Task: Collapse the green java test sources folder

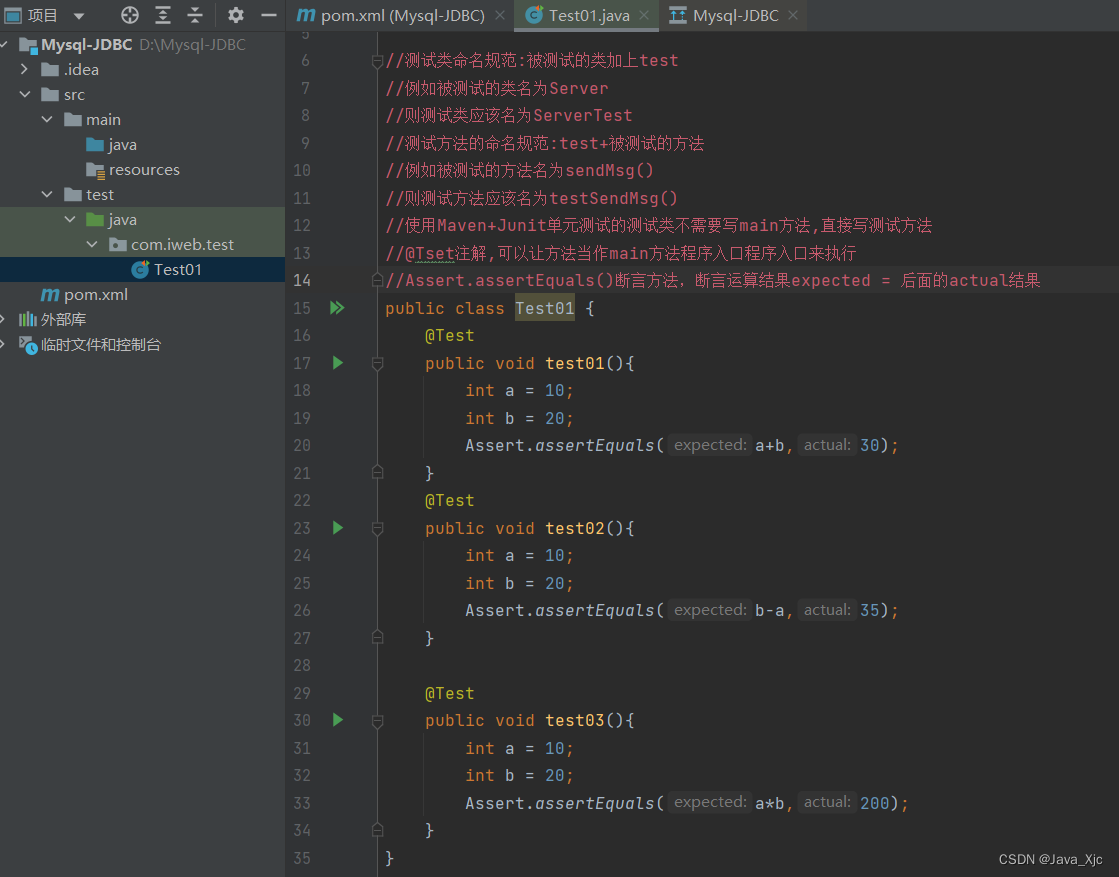Action: coord(70,219)
